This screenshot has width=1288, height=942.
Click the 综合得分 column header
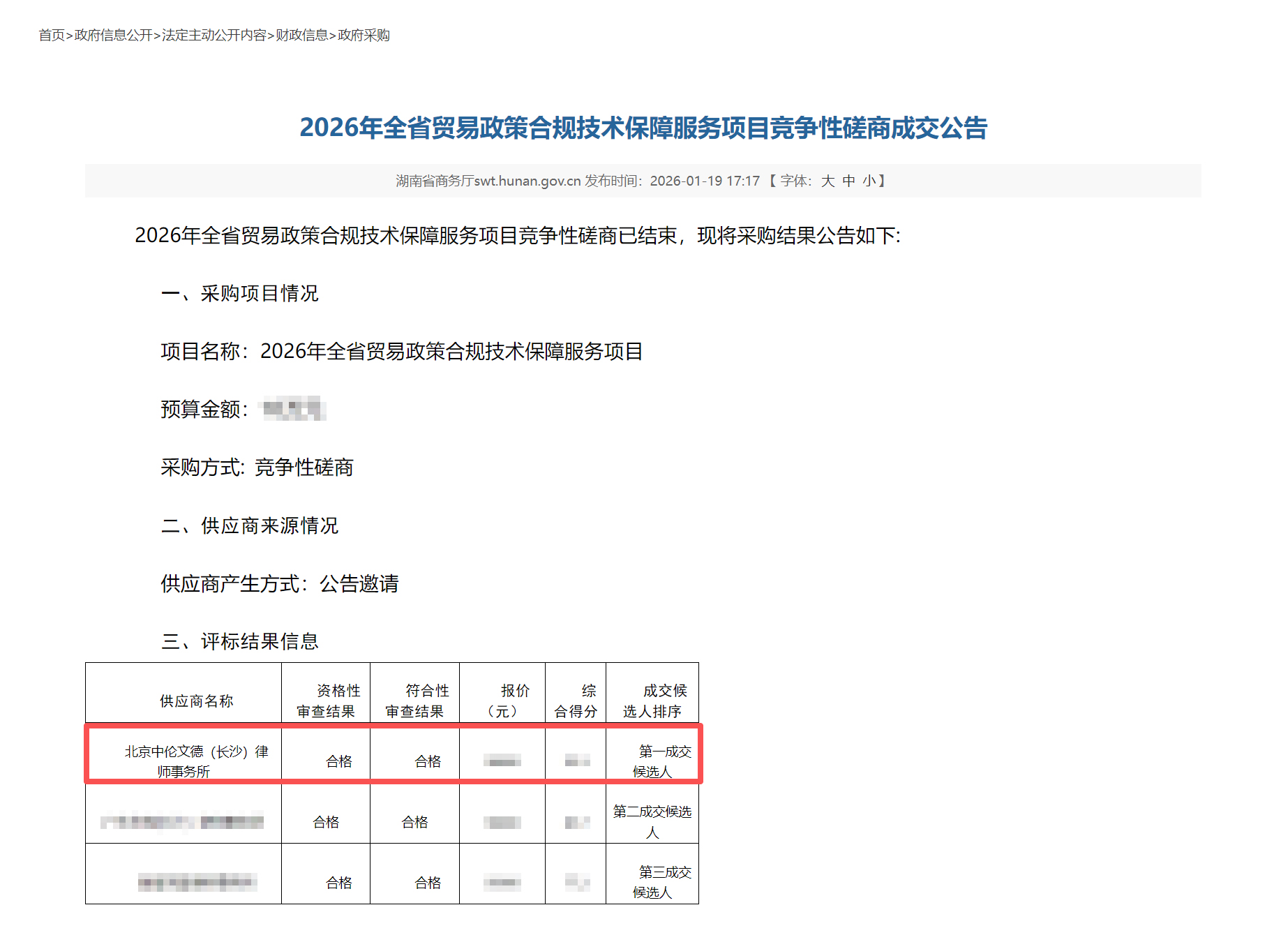[576, 701]
